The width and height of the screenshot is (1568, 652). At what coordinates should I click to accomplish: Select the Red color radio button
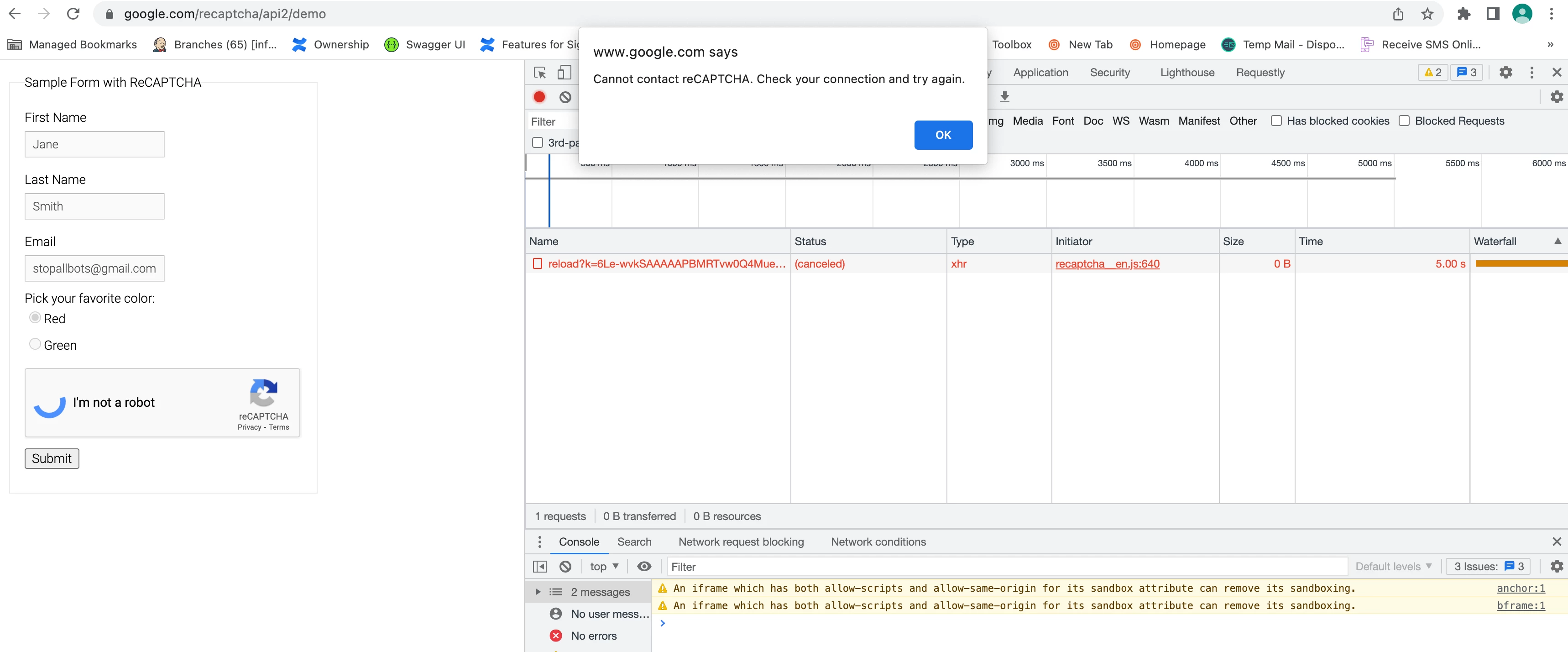35,318
